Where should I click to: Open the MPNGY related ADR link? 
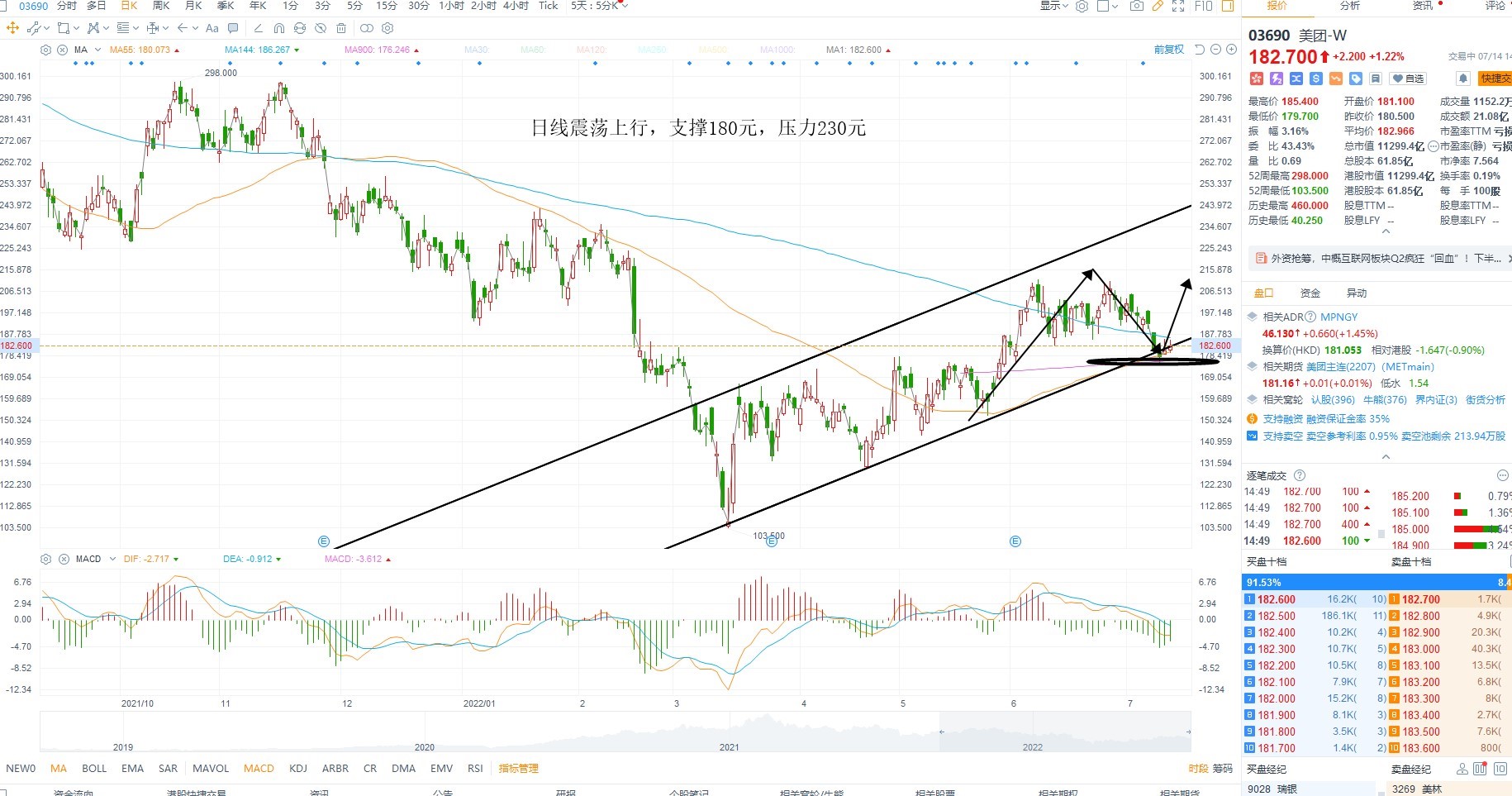click(1338, 317)
